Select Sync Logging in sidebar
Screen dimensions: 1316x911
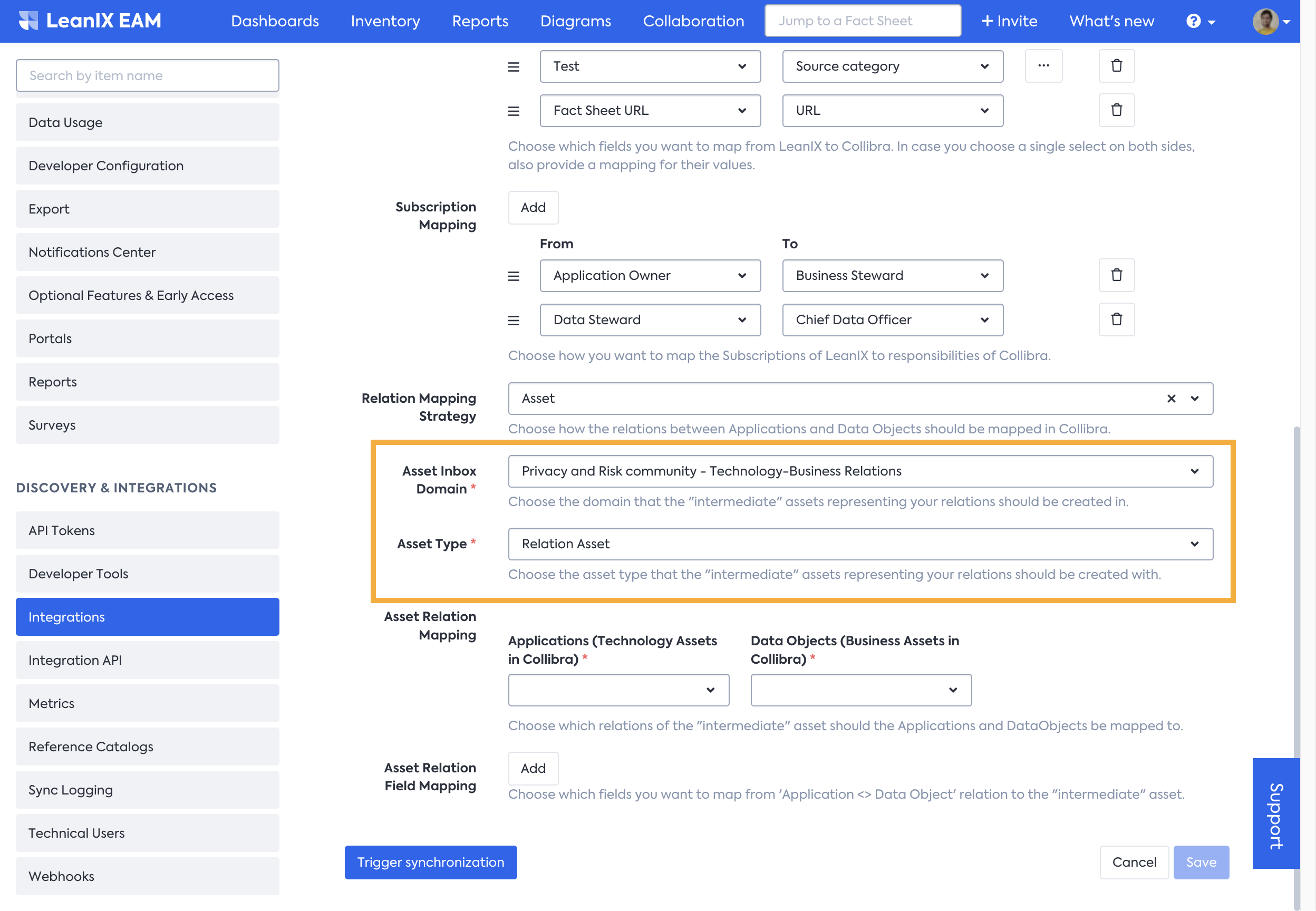(147, 790)
